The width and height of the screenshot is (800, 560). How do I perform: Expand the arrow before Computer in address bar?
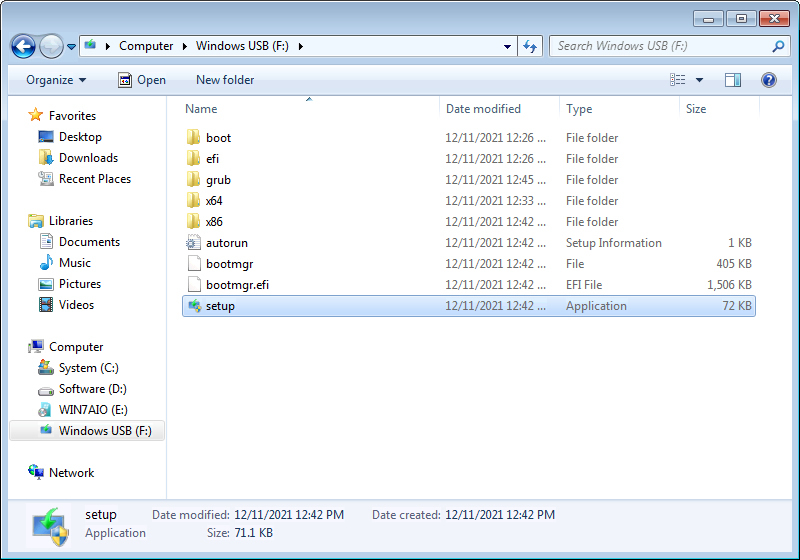pyautogui.click(x=108, y=46)
